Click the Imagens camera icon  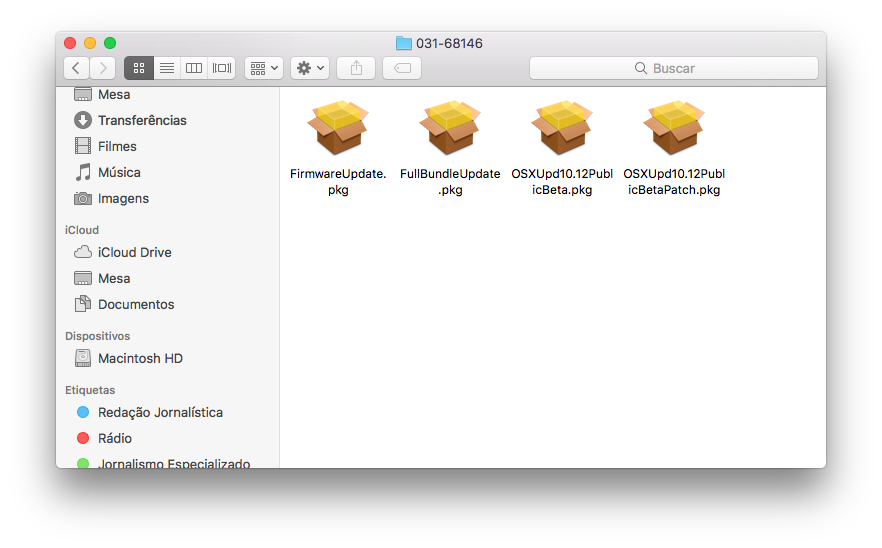(83, 198)
